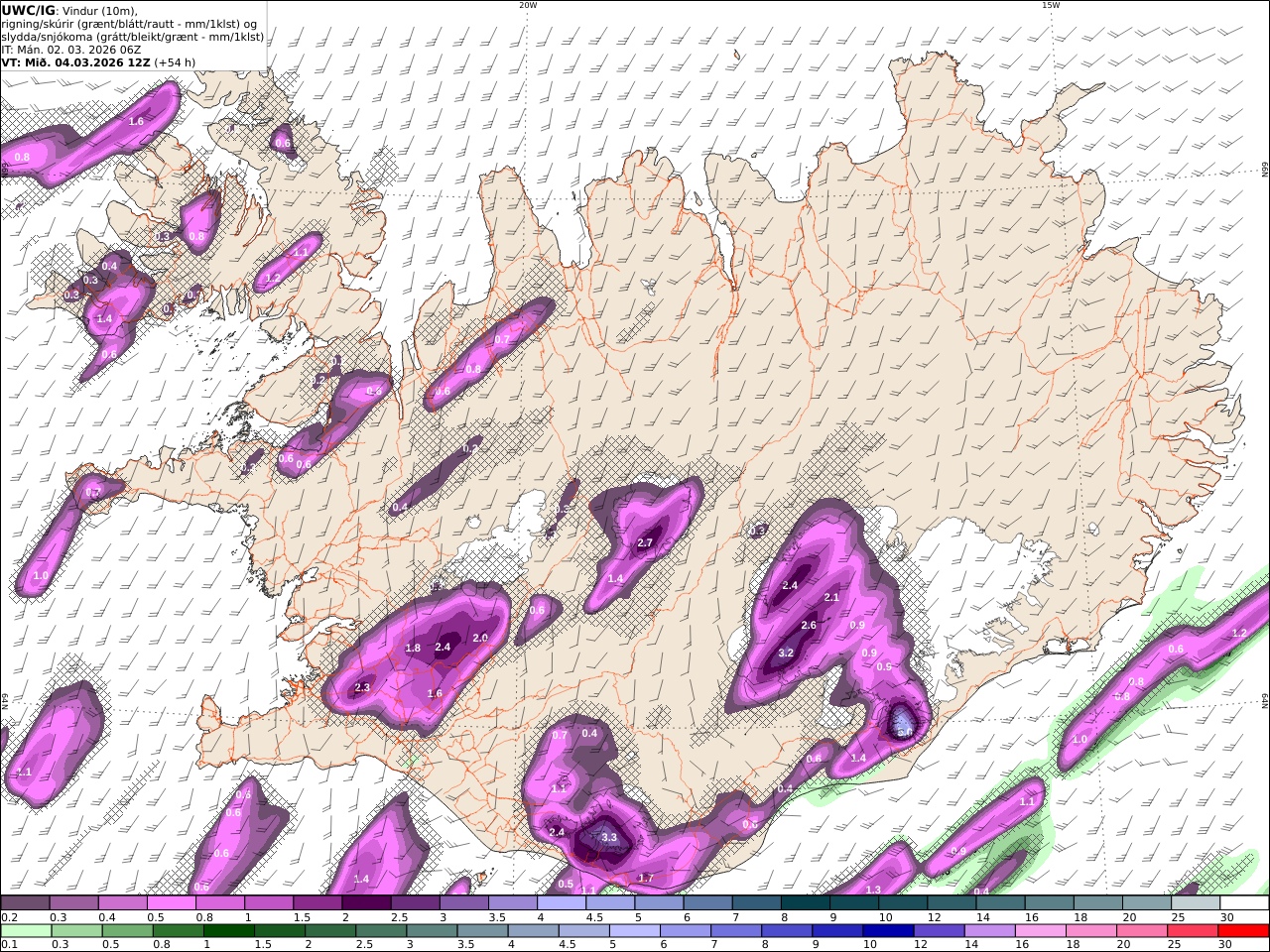Click the bottom-row legend label 25
Image resolution: width=1270 pixels, height=952 pixels.
(x=1175, y=945)
